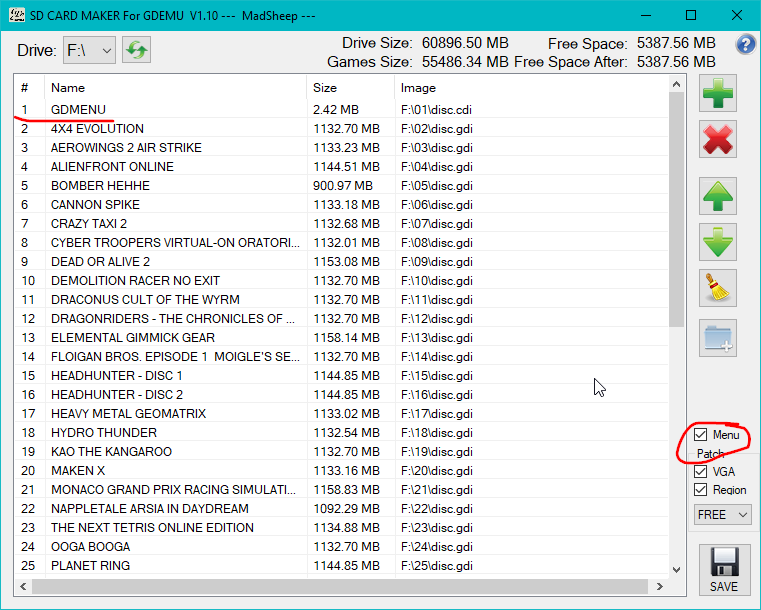Select the OOGA BOOGA row
This screenshot has height=610, width=761.
pos(341,546)
